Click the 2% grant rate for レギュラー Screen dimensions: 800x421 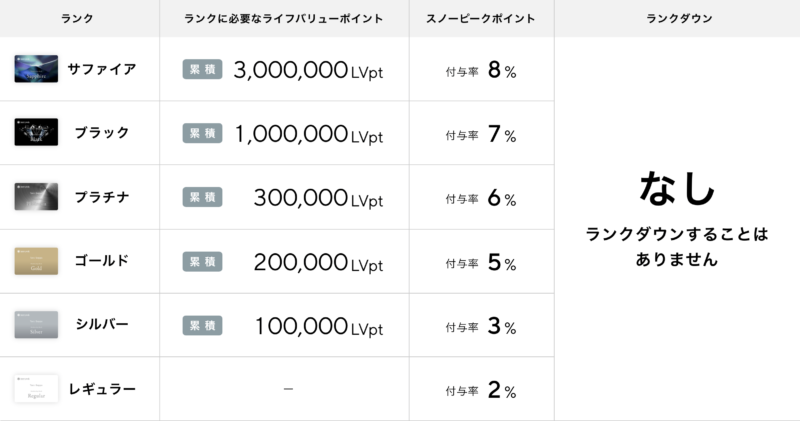pos(502,390)
